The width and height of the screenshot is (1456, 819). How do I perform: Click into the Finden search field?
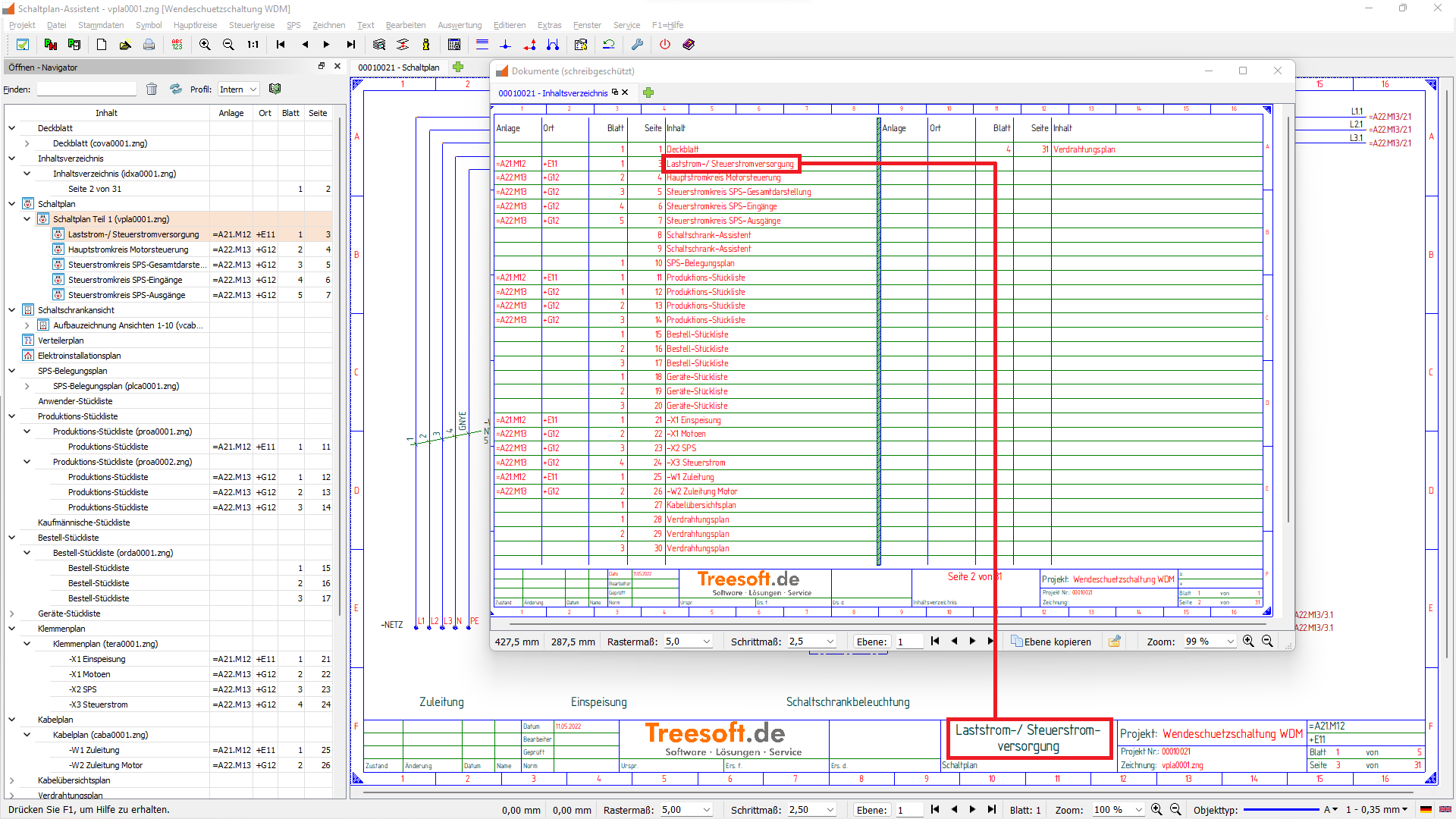click(x=86, y=89)
